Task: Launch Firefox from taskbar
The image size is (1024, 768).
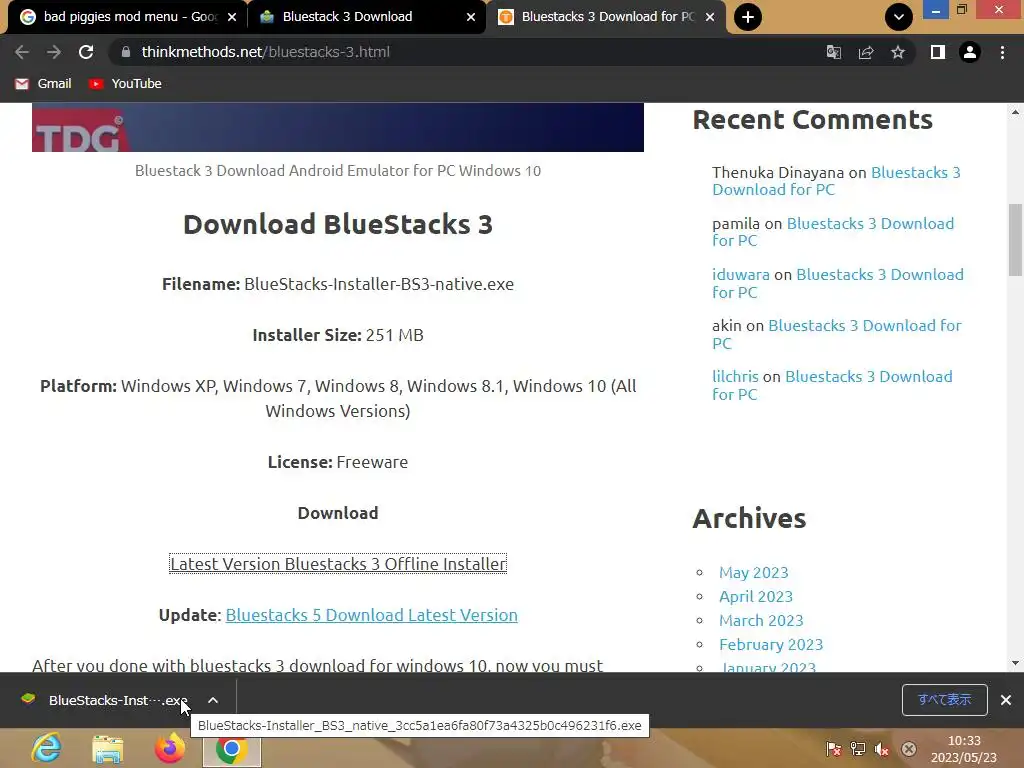Action: tap(169, 748)
